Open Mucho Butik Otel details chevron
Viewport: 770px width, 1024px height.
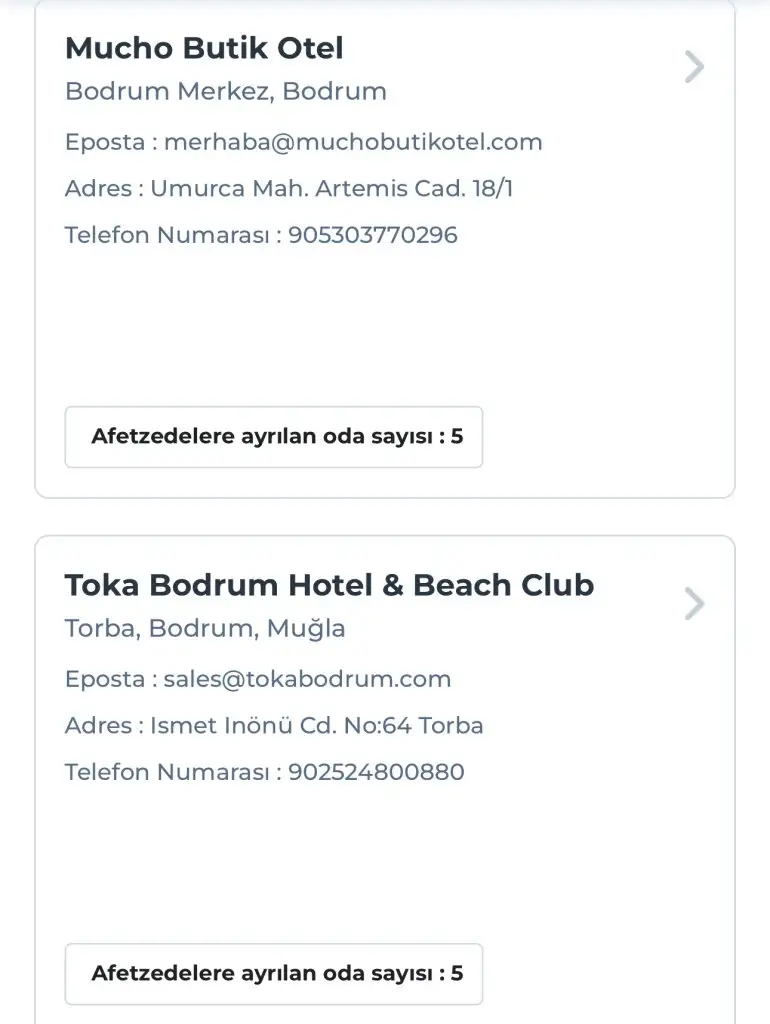(694, 67)
